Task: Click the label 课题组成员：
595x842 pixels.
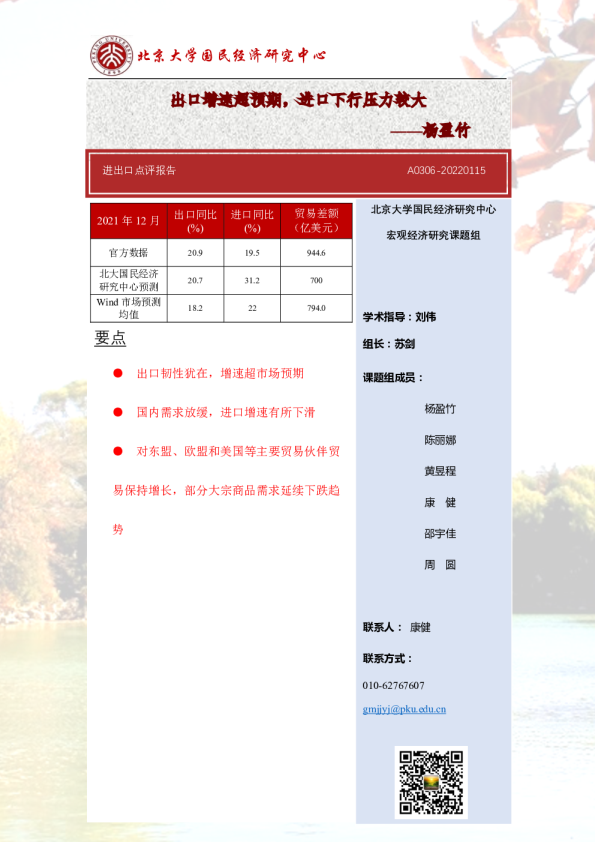Action: pos(393,378)
